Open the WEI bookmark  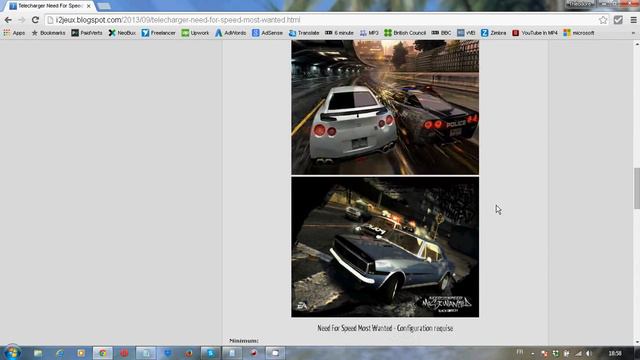coord(466,33)
